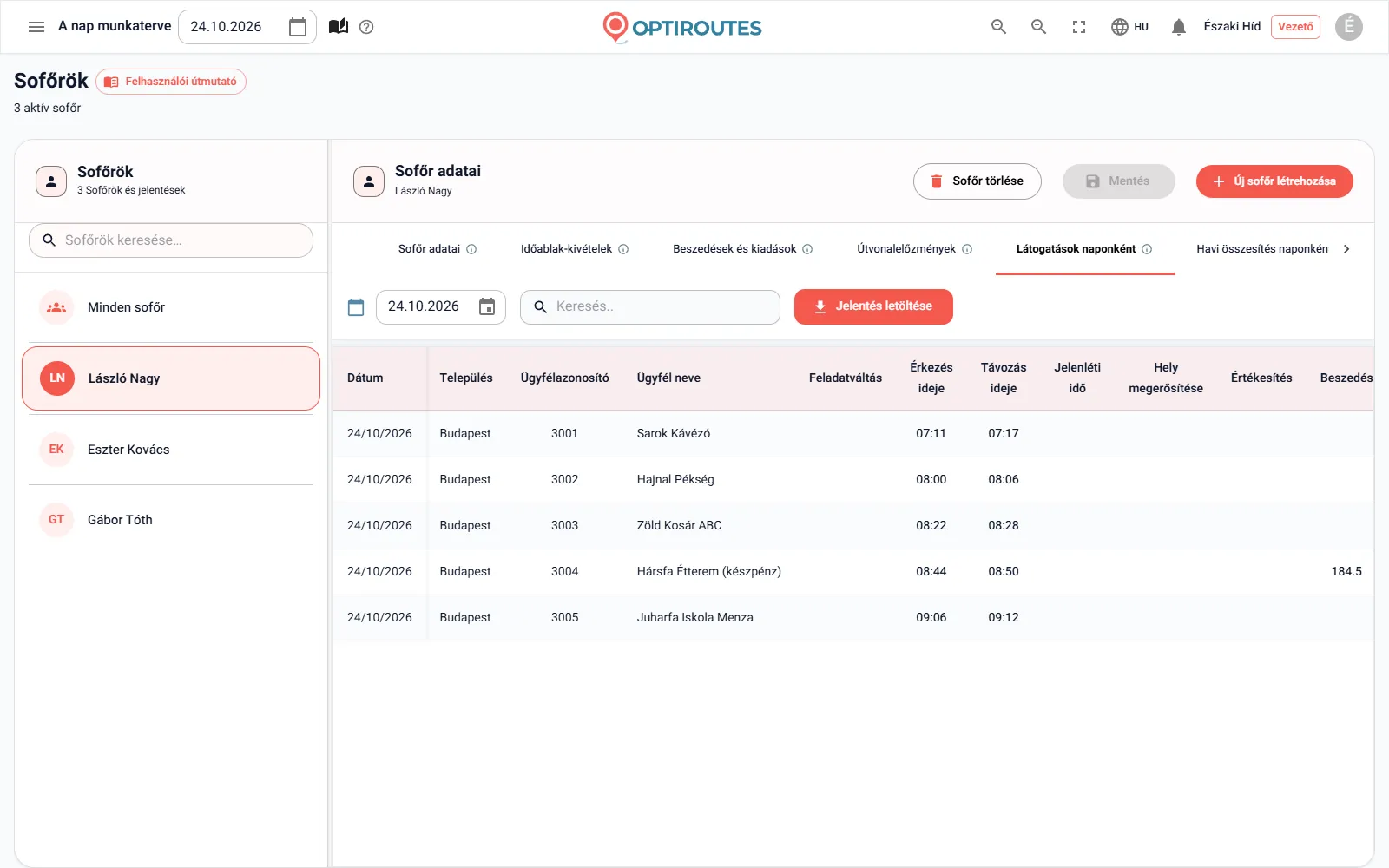1389x868 pixels.
Task: Open the map book icon in header
Action: point(339,27)
